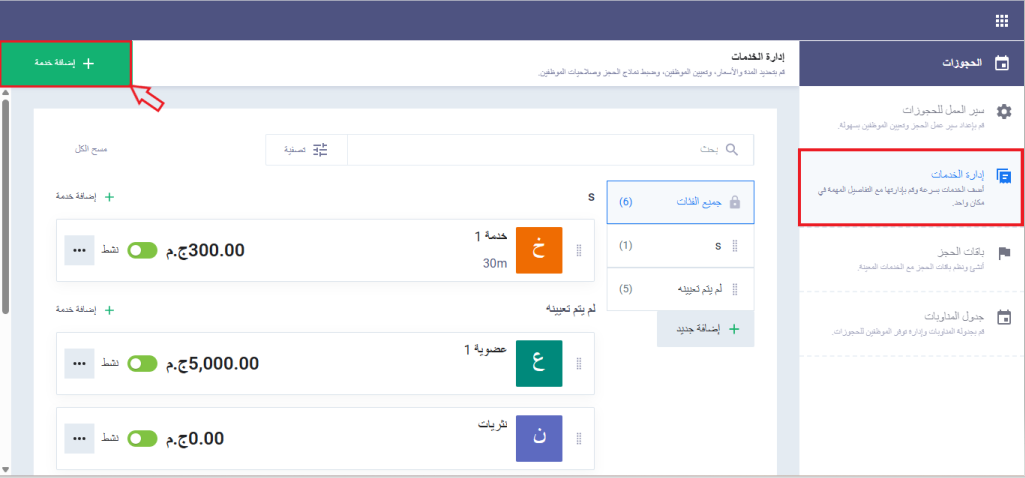1025x478 pixels.
Task: Click the purple ن service icon
Action: pos(539,438)
